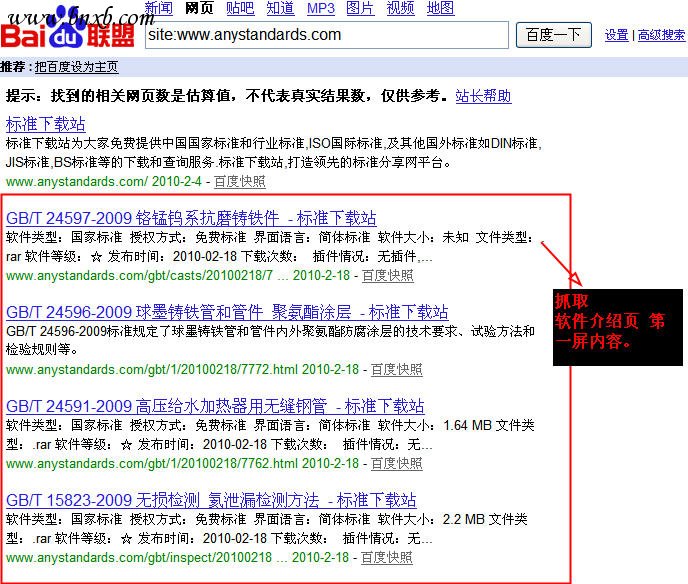This screenshot has width=688, height=584.
Task: Open the 视频 tab
Action: click(400, 8)
